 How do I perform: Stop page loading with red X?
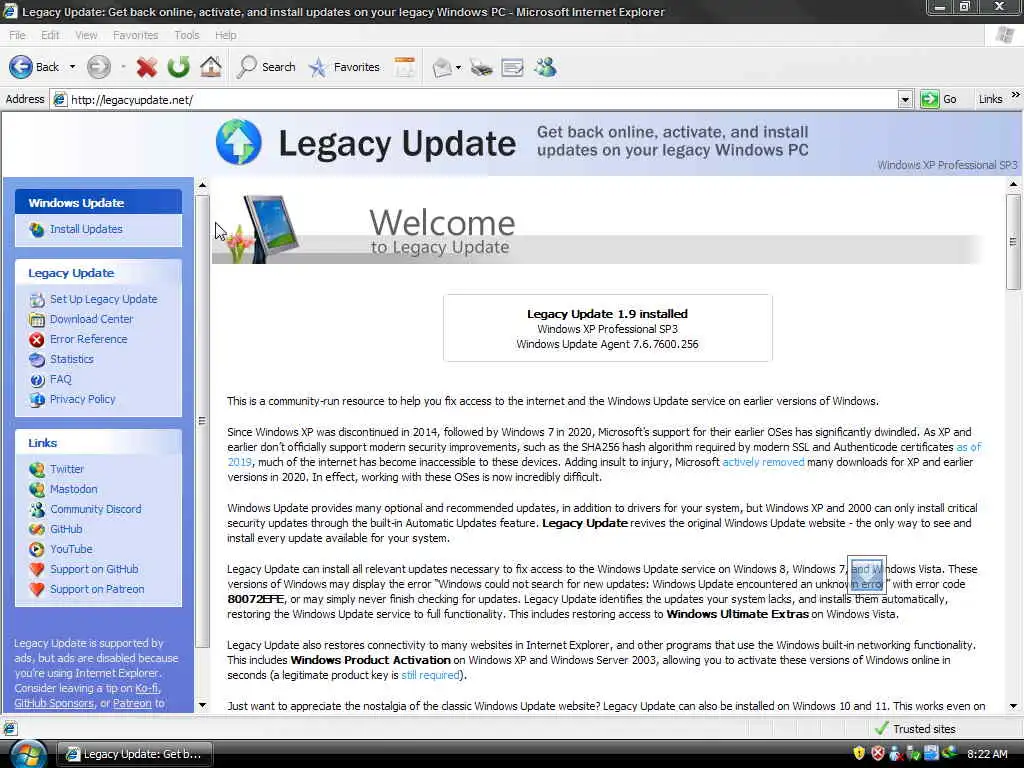click(147, 67)
